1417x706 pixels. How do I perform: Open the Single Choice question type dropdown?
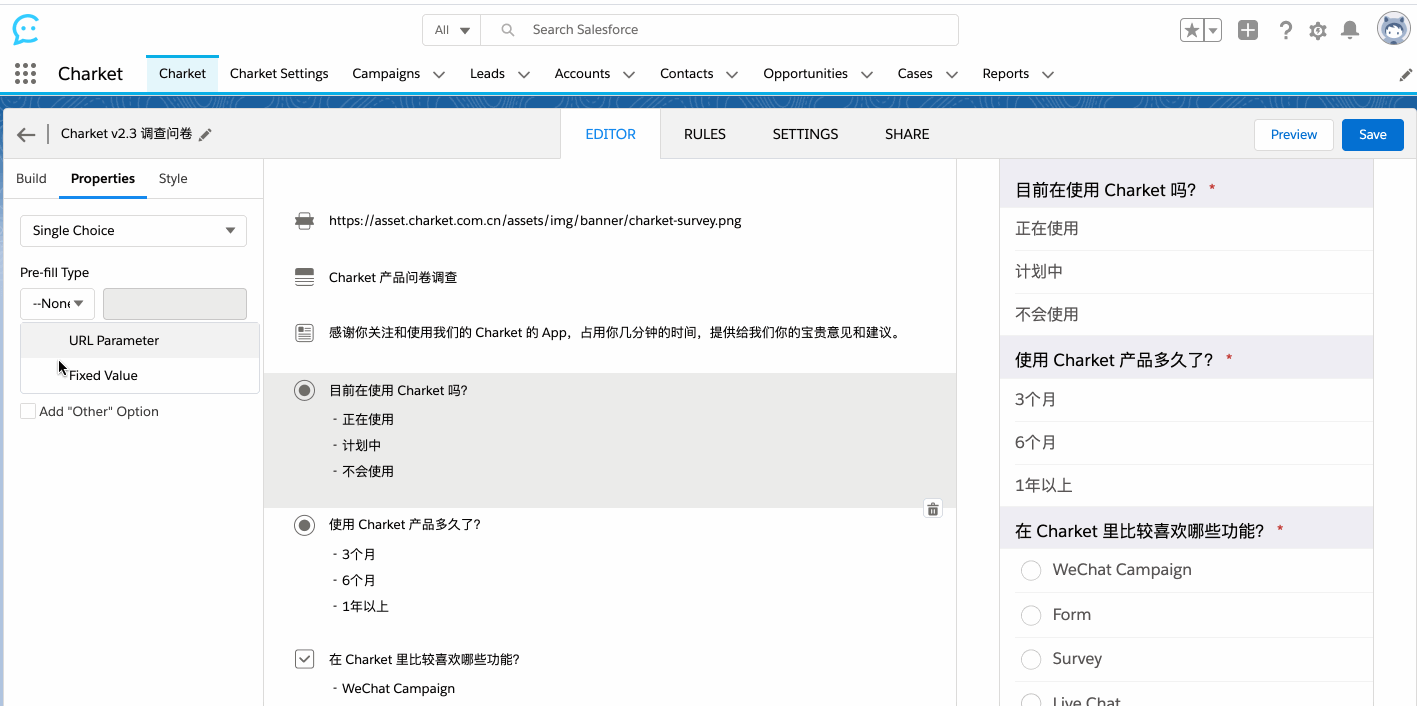pyautogui.click(x=133, y=231)
